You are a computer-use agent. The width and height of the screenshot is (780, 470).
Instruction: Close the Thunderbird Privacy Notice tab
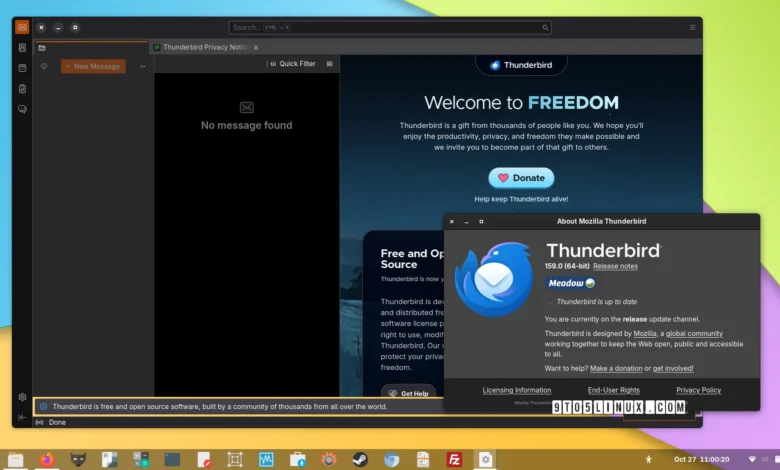point(256,48)
